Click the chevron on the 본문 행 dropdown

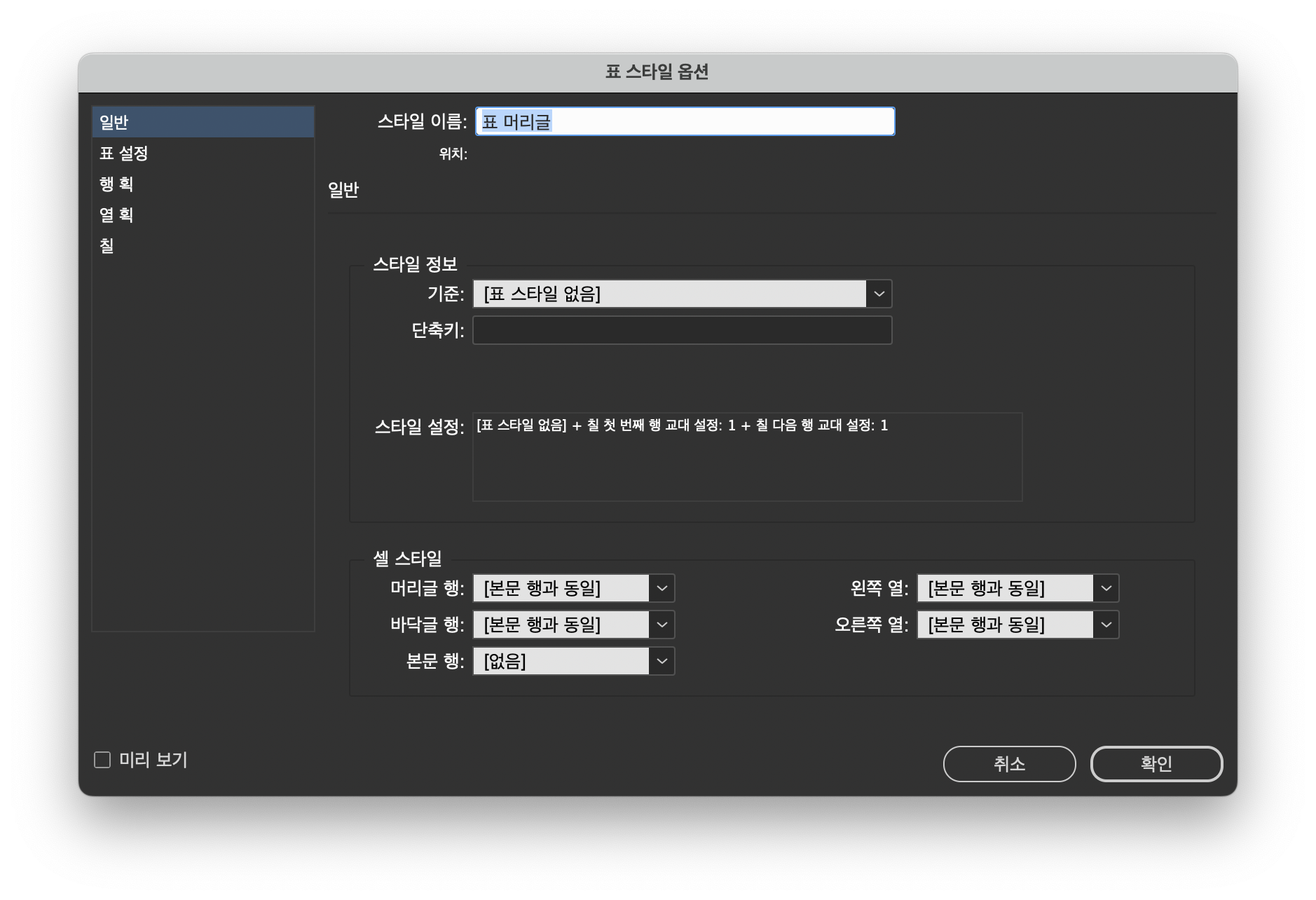click(x=662, y=661)
